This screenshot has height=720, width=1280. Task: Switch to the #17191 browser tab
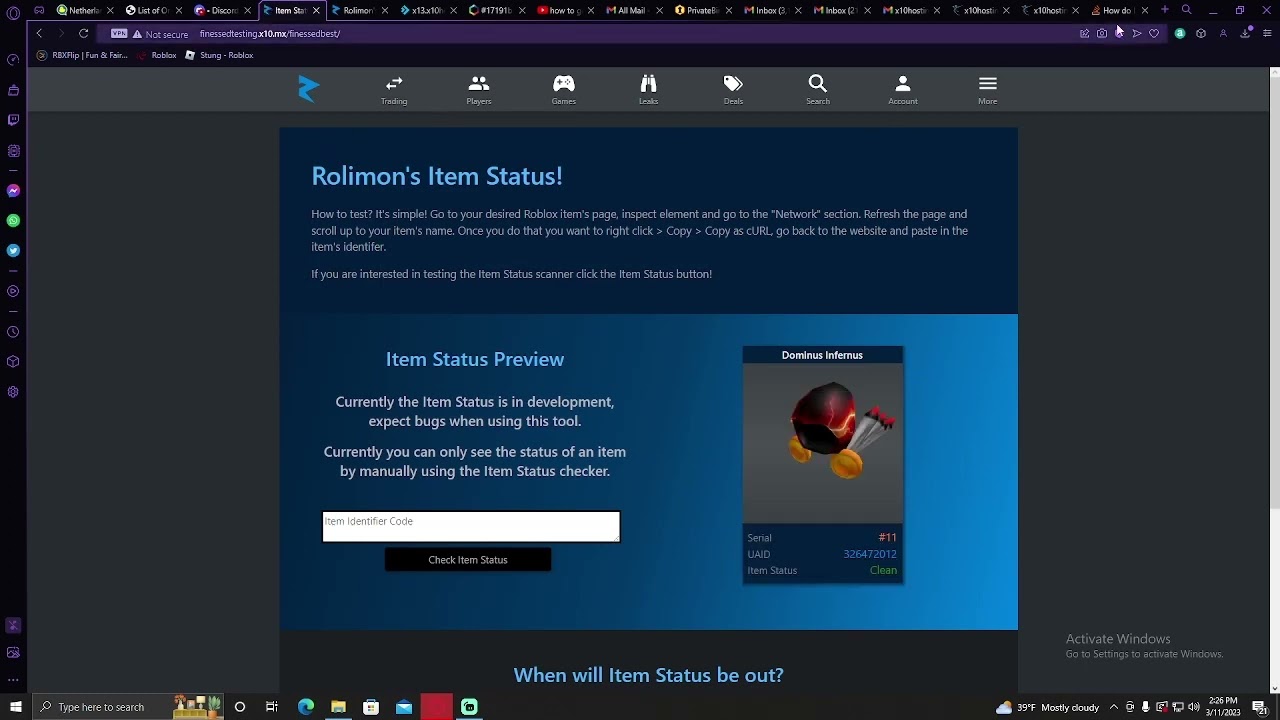496,10
